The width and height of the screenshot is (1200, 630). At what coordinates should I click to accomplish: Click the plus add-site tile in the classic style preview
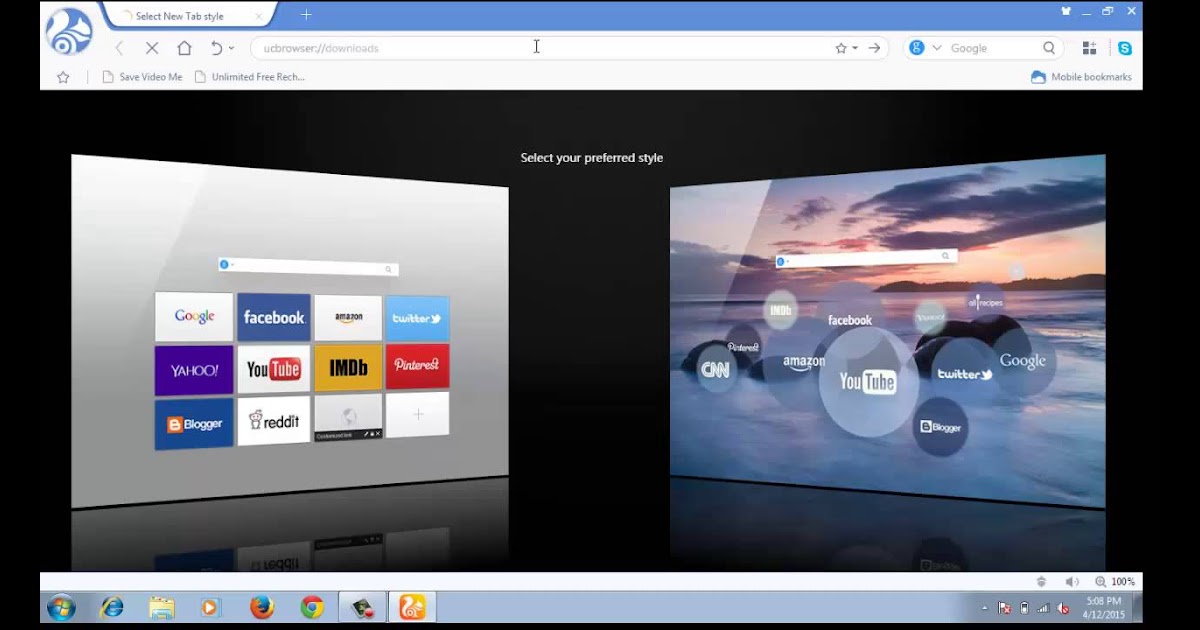click(417, 414)
